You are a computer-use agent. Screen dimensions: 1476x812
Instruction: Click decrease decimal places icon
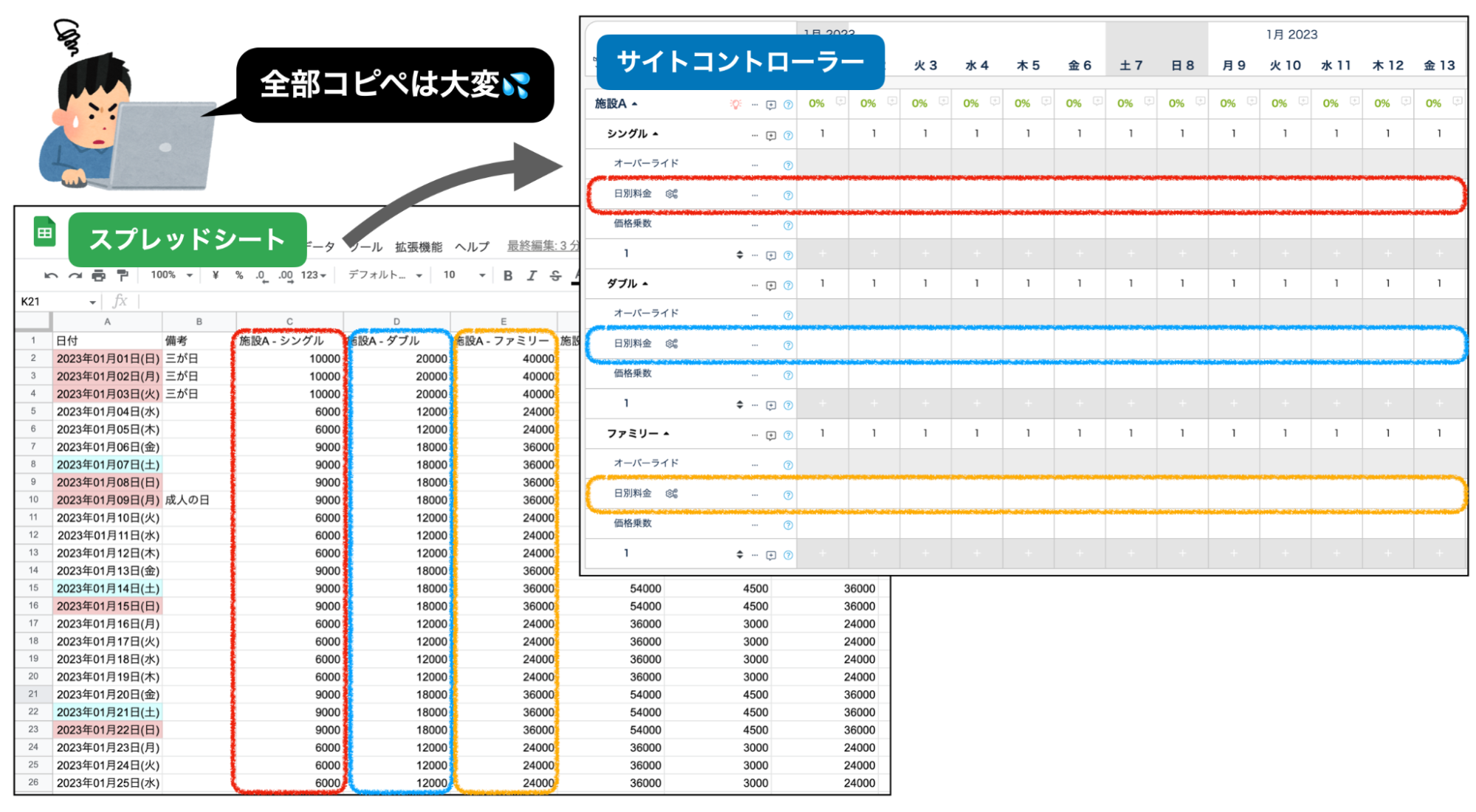[261, 275]
